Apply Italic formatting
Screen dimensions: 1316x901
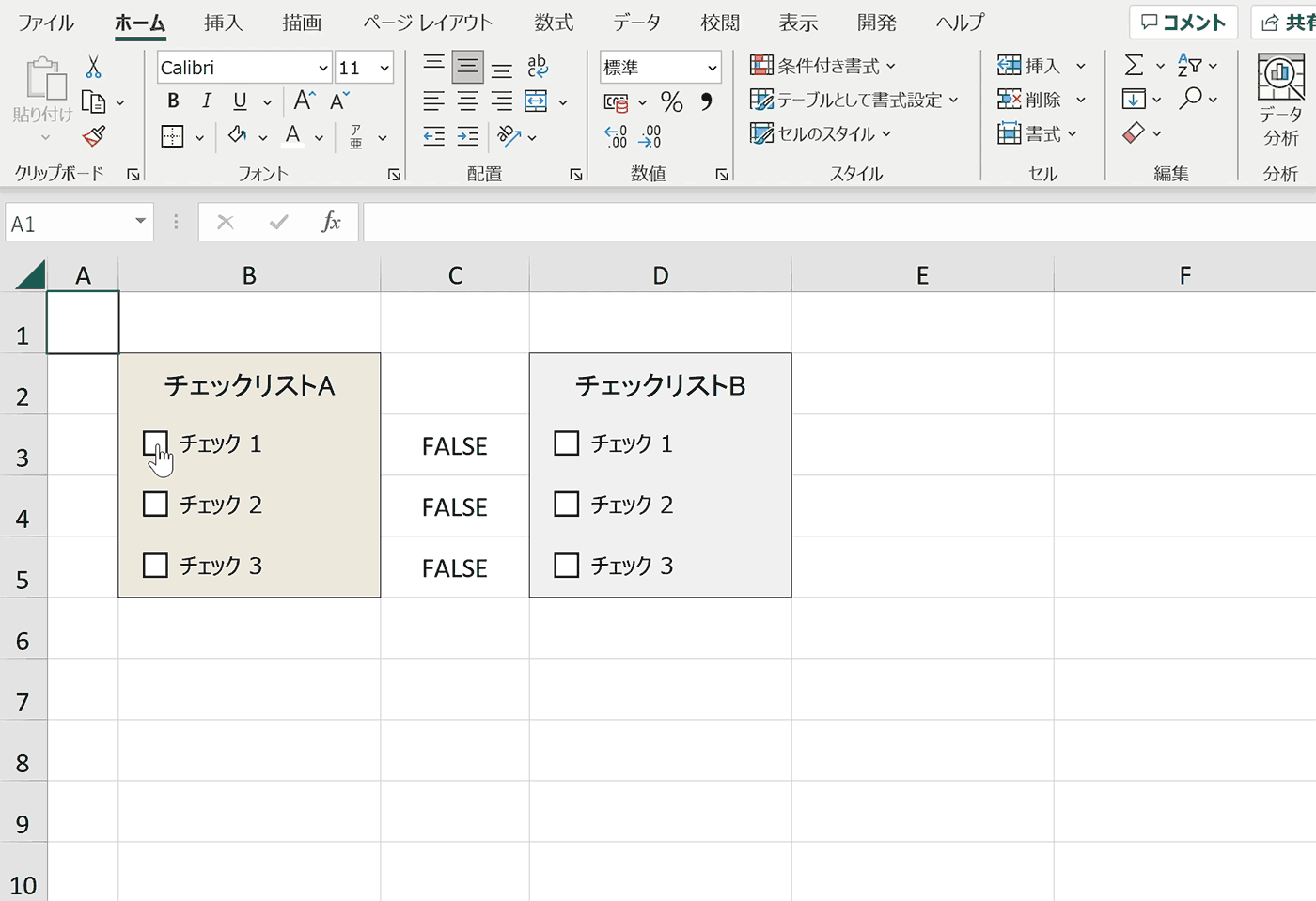[207, 101]
